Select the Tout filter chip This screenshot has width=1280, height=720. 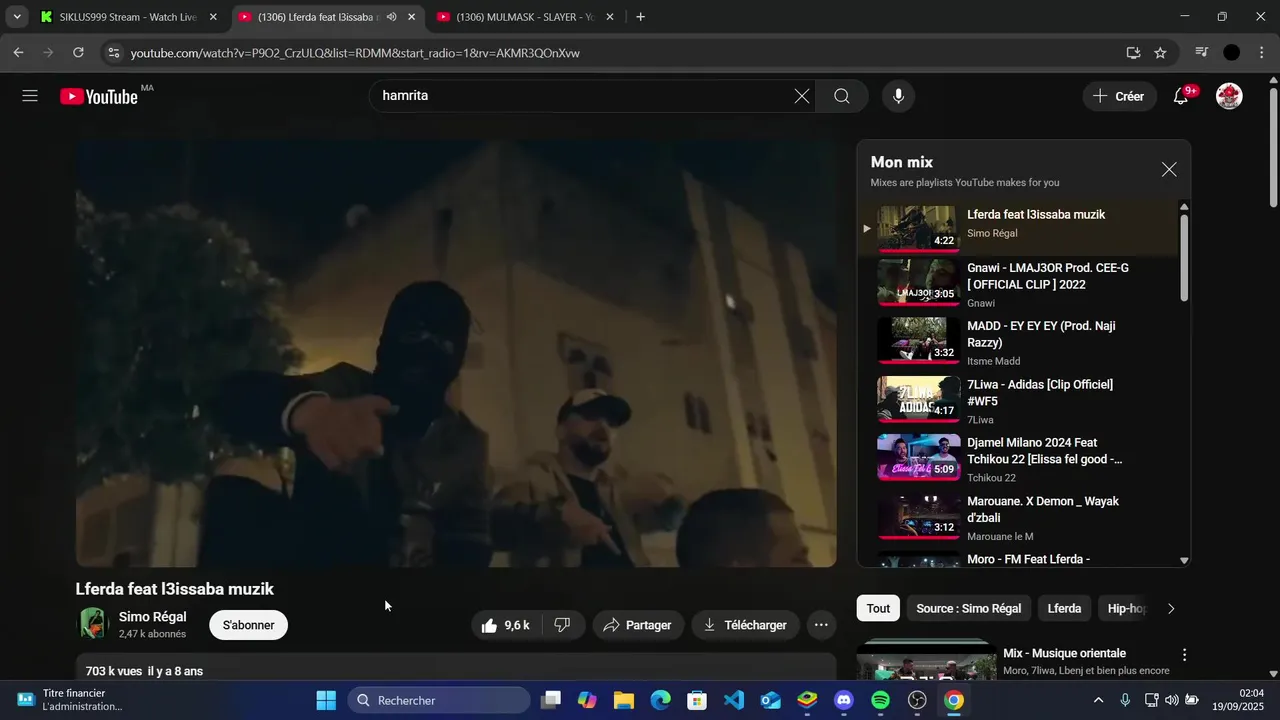tap(878, 608)
